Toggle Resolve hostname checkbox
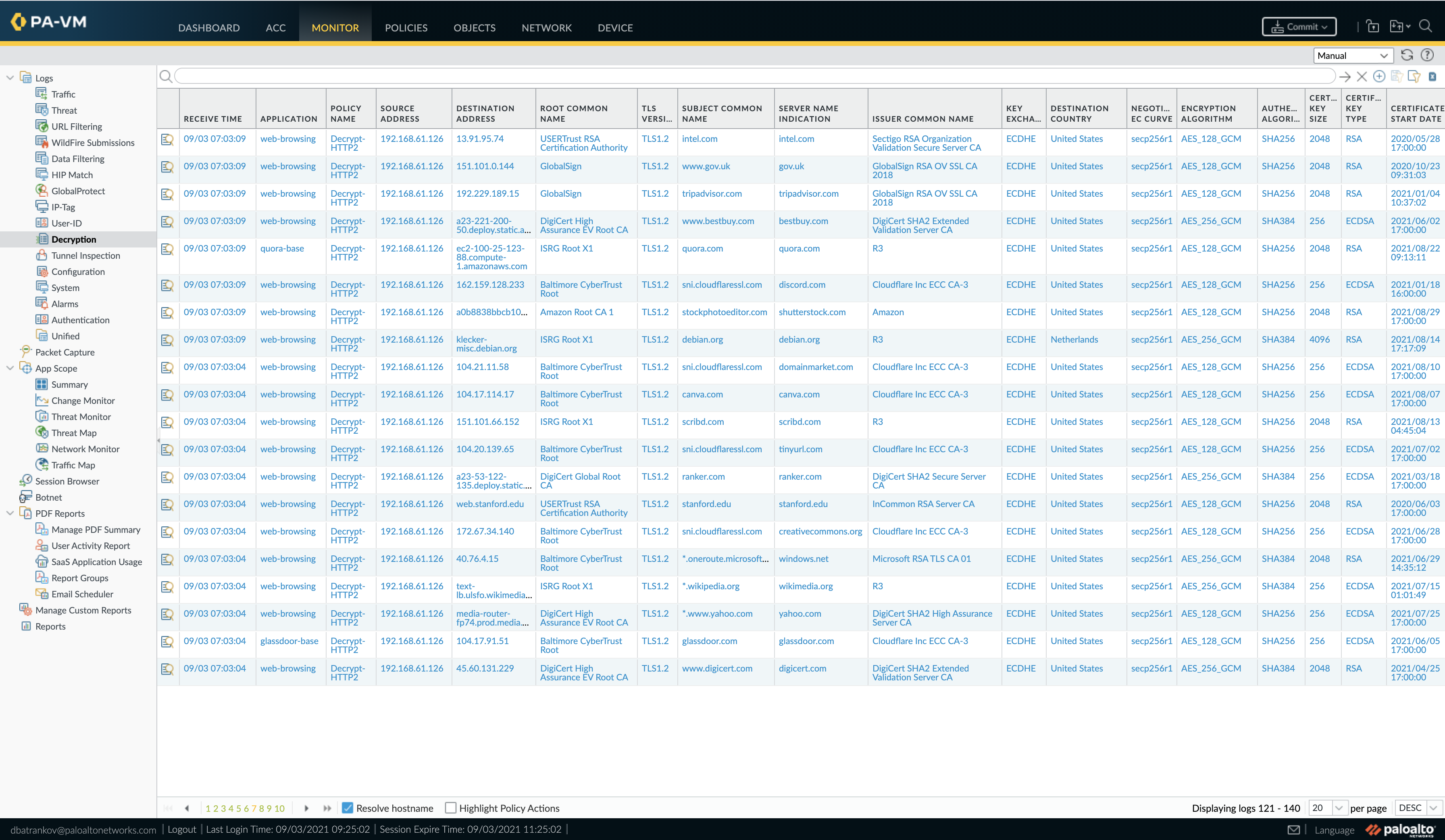Screen dimensions: 1445x840 click(347, 807)
